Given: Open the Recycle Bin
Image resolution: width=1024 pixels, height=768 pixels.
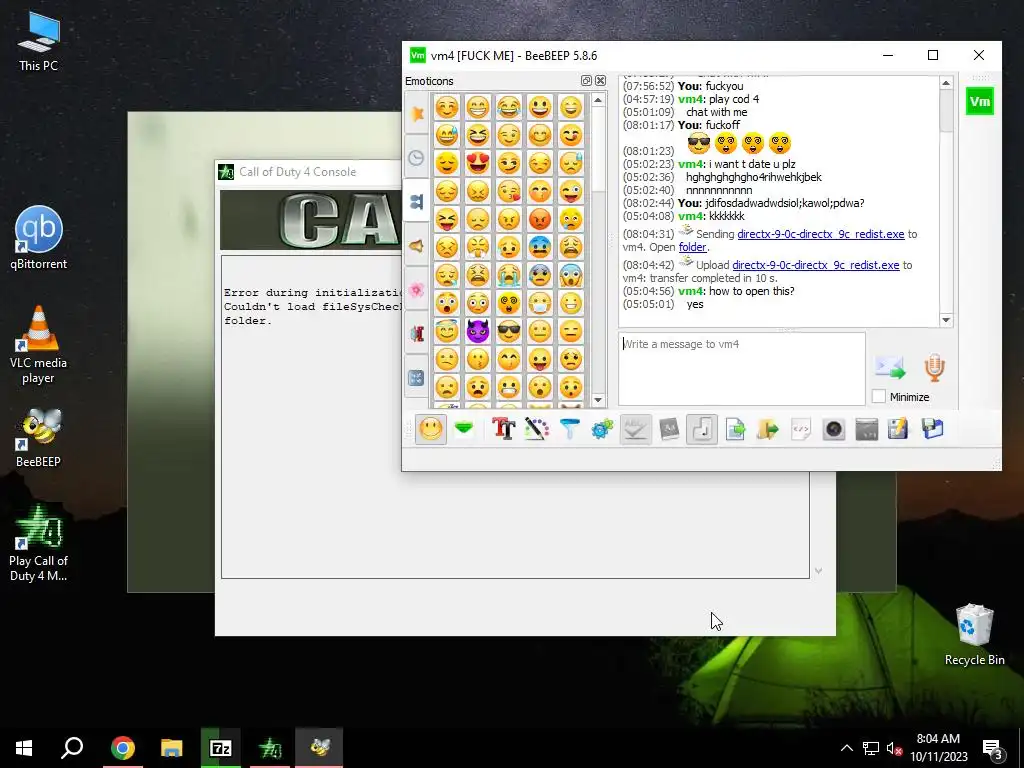Looking at the screenshot, I should [x=974, y=634].
